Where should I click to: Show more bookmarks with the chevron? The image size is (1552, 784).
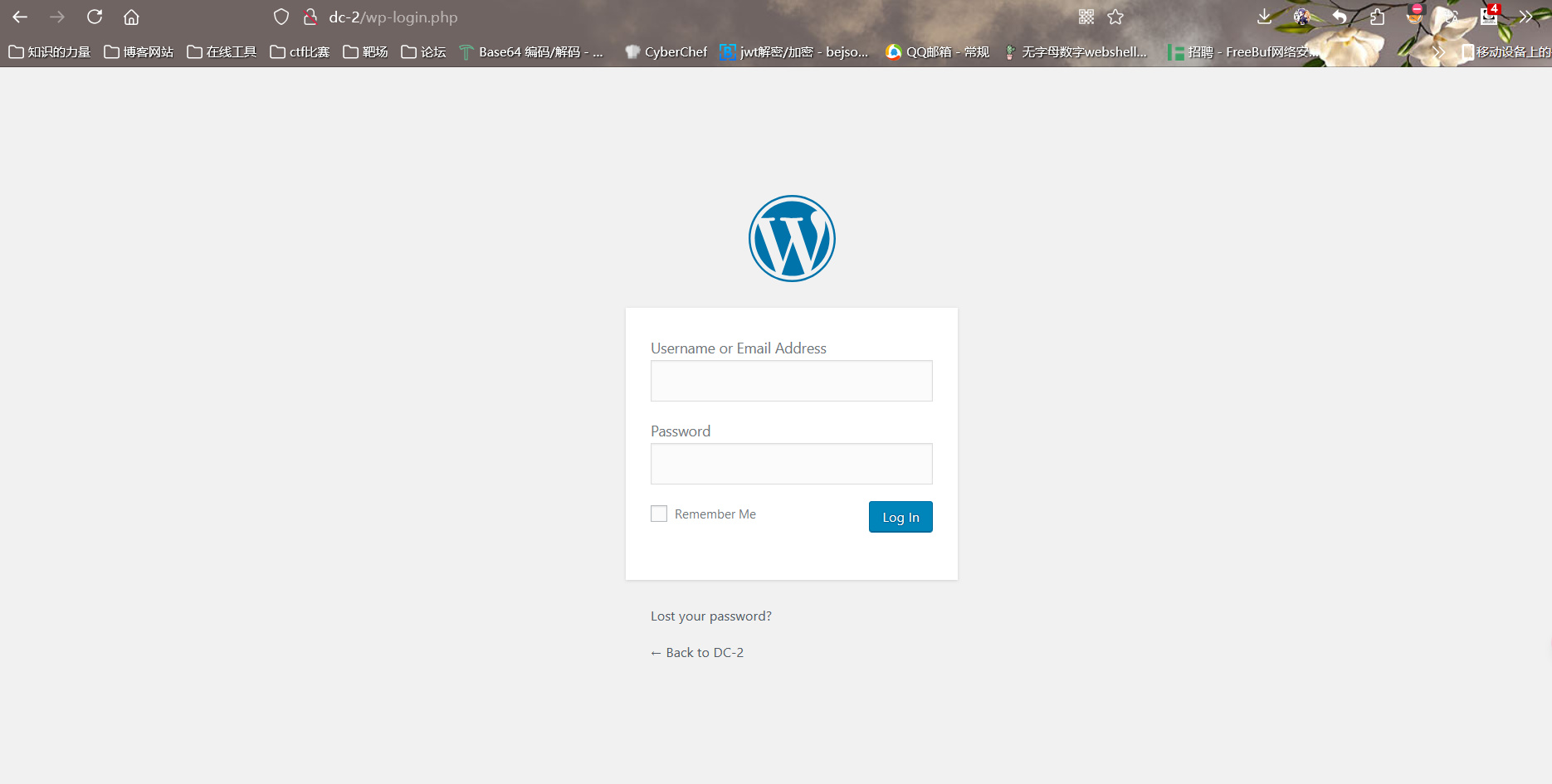click(x=1438, y=52)
